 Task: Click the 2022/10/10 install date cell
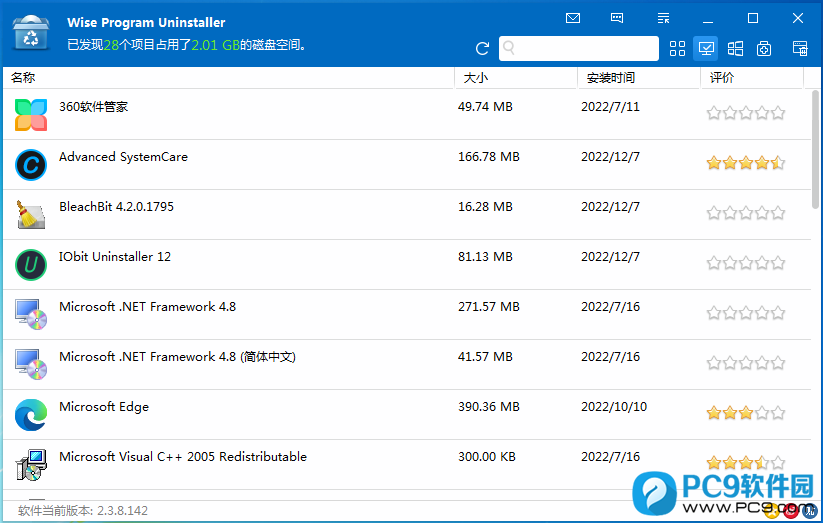tap(614, 406)
